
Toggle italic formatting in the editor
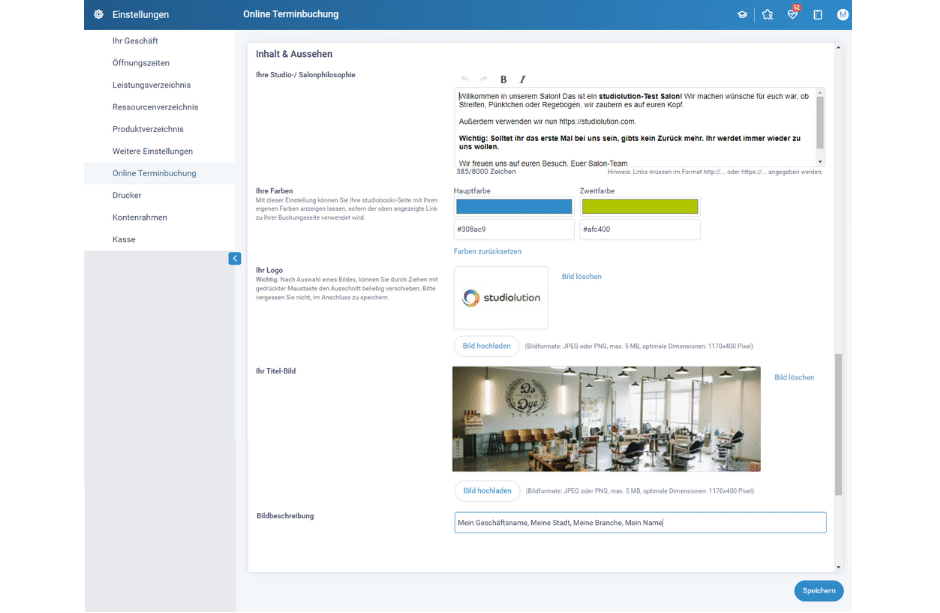point(522,79)
